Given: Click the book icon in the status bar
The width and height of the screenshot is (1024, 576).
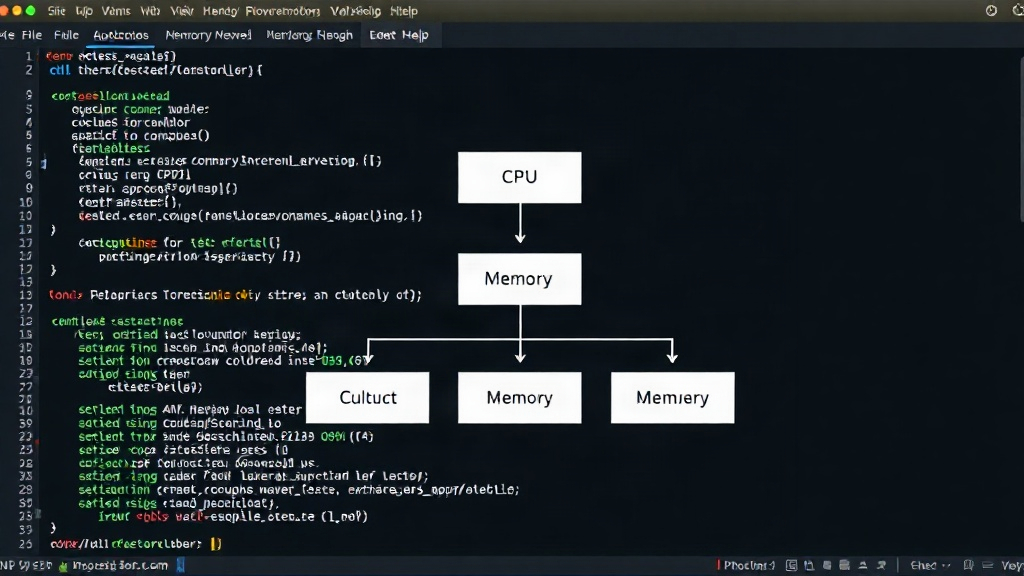Looking at the screenshot, I should (968, 566).
